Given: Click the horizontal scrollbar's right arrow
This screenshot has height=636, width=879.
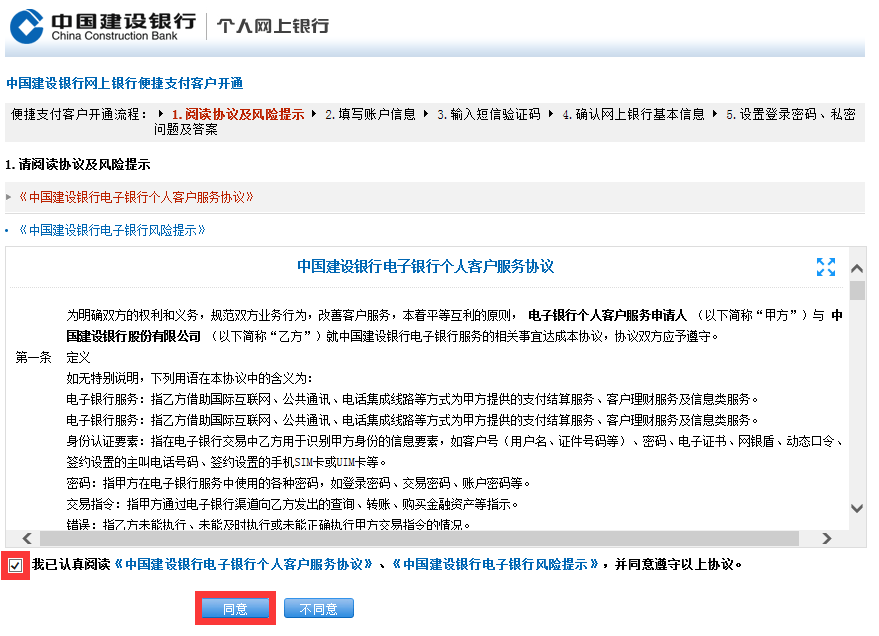Looking at the screenshot, I should click(x=827, y=538).
